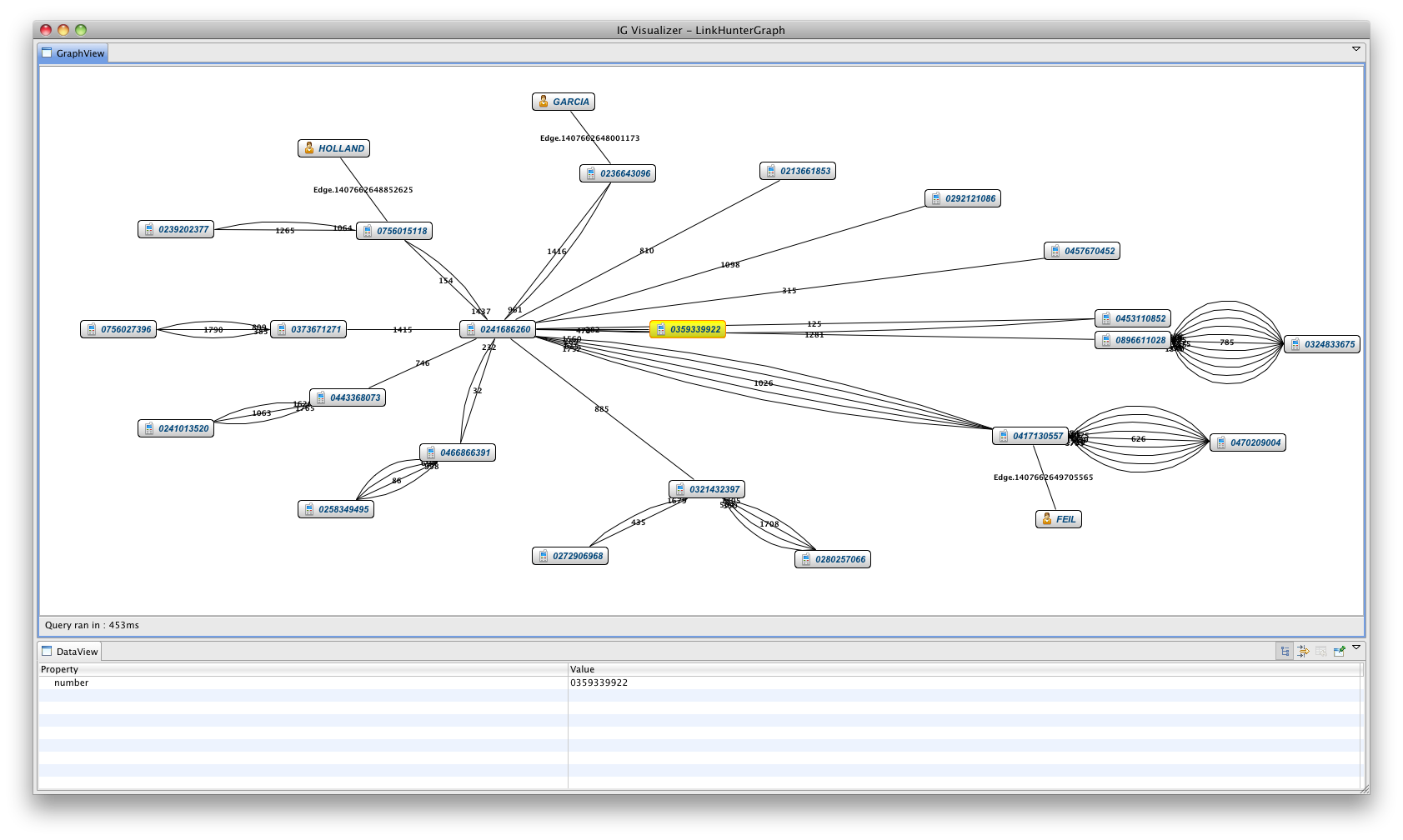
Task: Select phone node 0280257066
Action: 833,559
